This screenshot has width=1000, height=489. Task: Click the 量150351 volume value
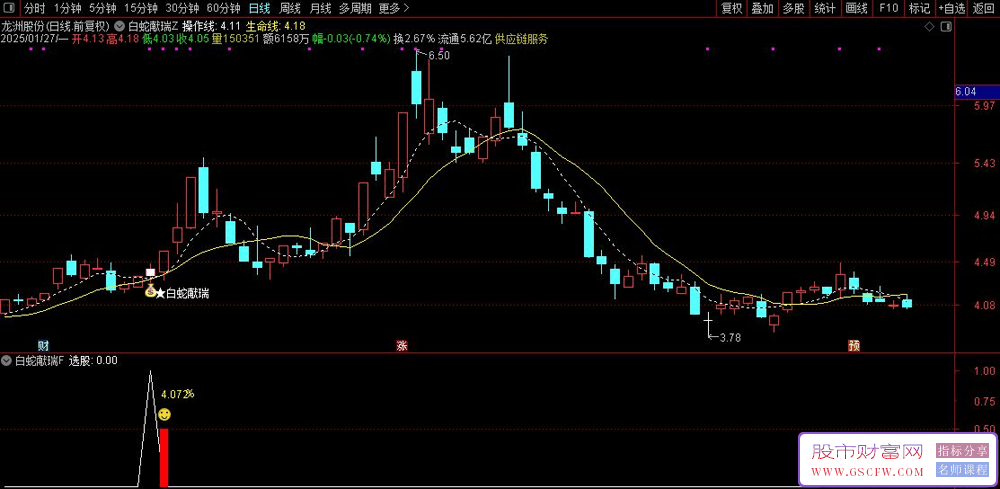coord(235,38)
